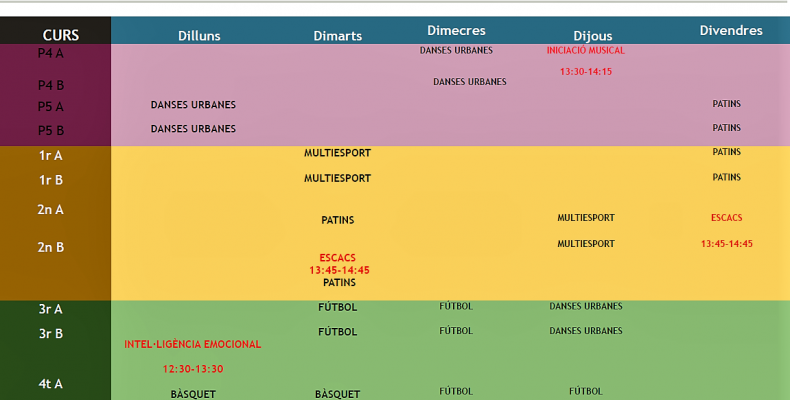Viewport: 790px width, 400px height.
Task: Click MULTIESPORT in the 1r A row
Action: 337,153
